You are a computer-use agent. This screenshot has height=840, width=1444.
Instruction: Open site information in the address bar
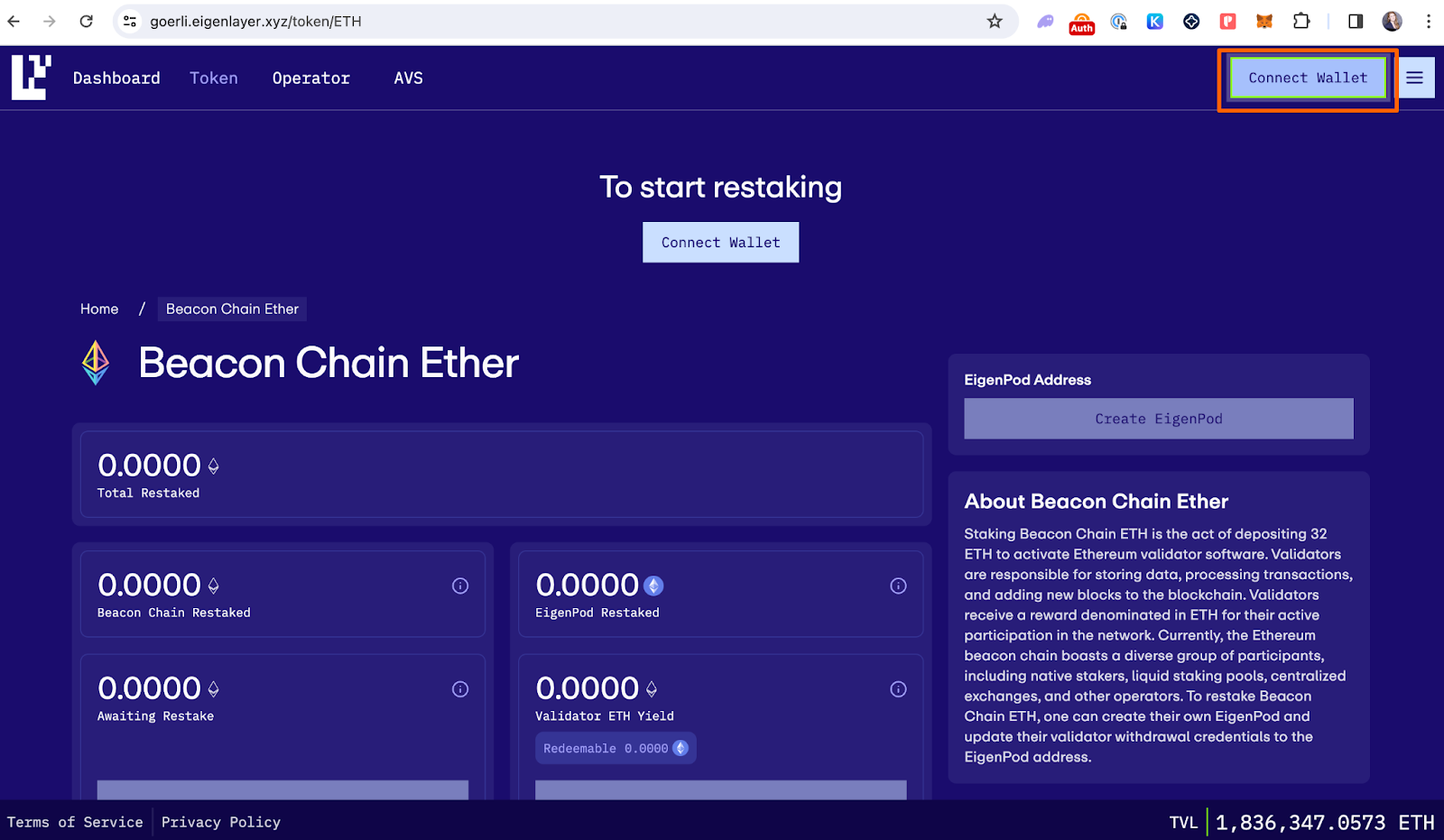(129, 21)
